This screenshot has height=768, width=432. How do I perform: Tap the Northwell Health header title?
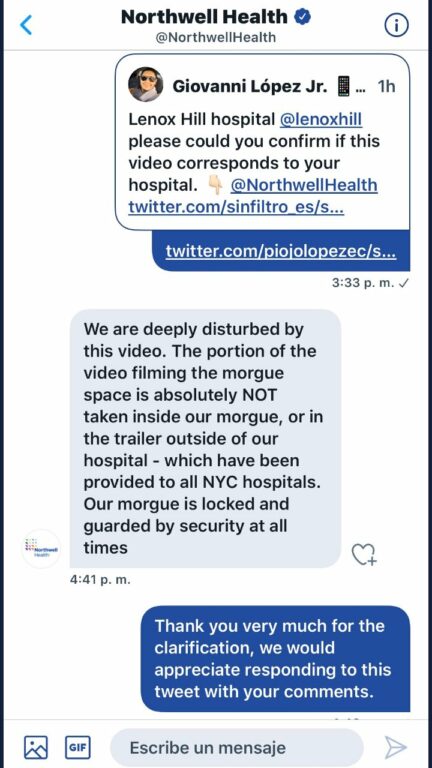click(x=204, y=17)
